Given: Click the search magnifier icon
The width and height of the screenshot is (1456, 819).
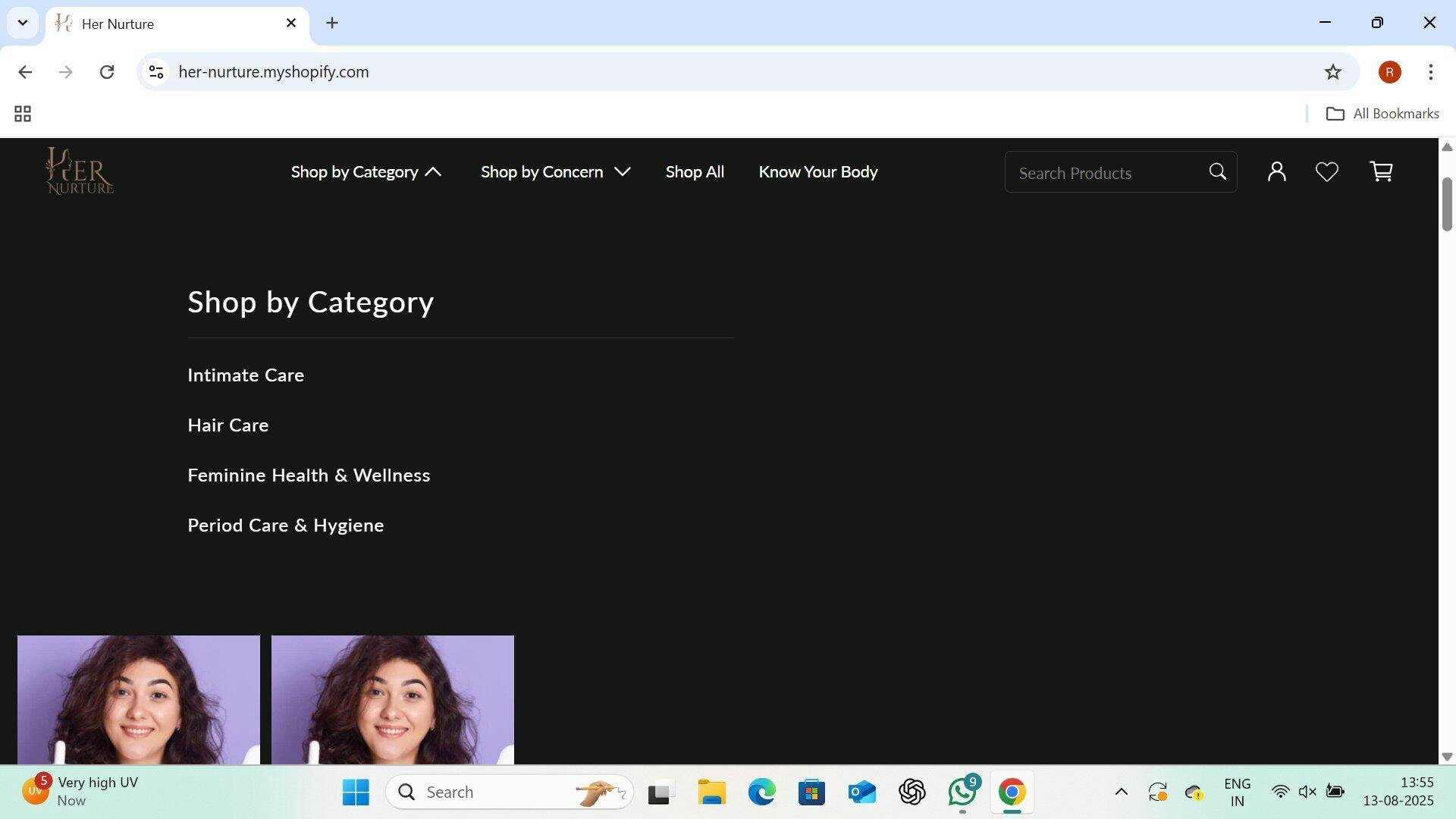Looking at the screenshot, I should coord(1217,172).
